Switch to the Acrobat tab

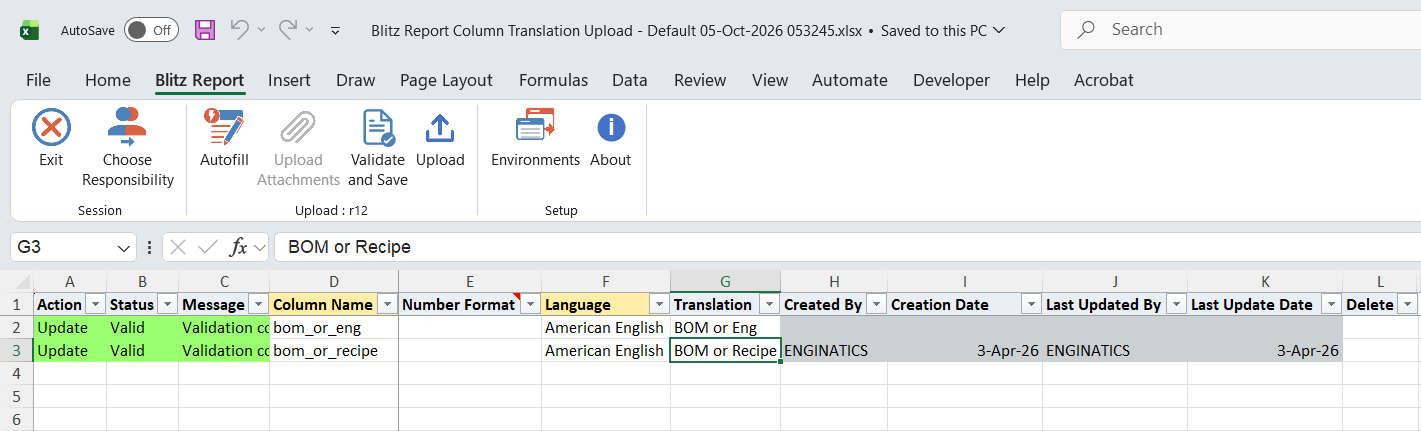click(1104, 80)
